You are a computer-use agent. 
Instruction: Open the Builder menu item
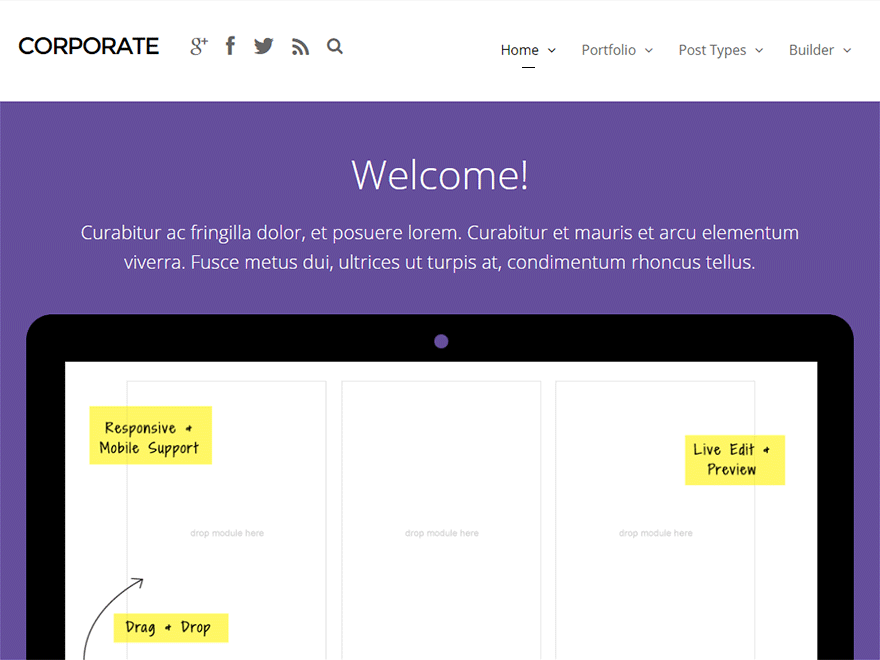click(811, 50)
